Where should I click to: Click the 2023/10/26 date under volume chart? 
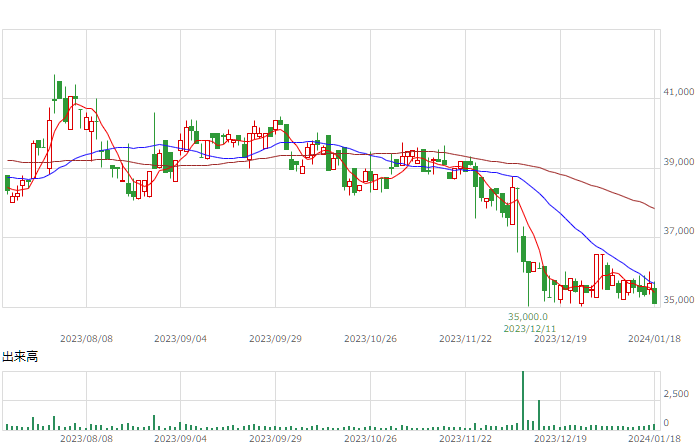(x=370, y=438)
